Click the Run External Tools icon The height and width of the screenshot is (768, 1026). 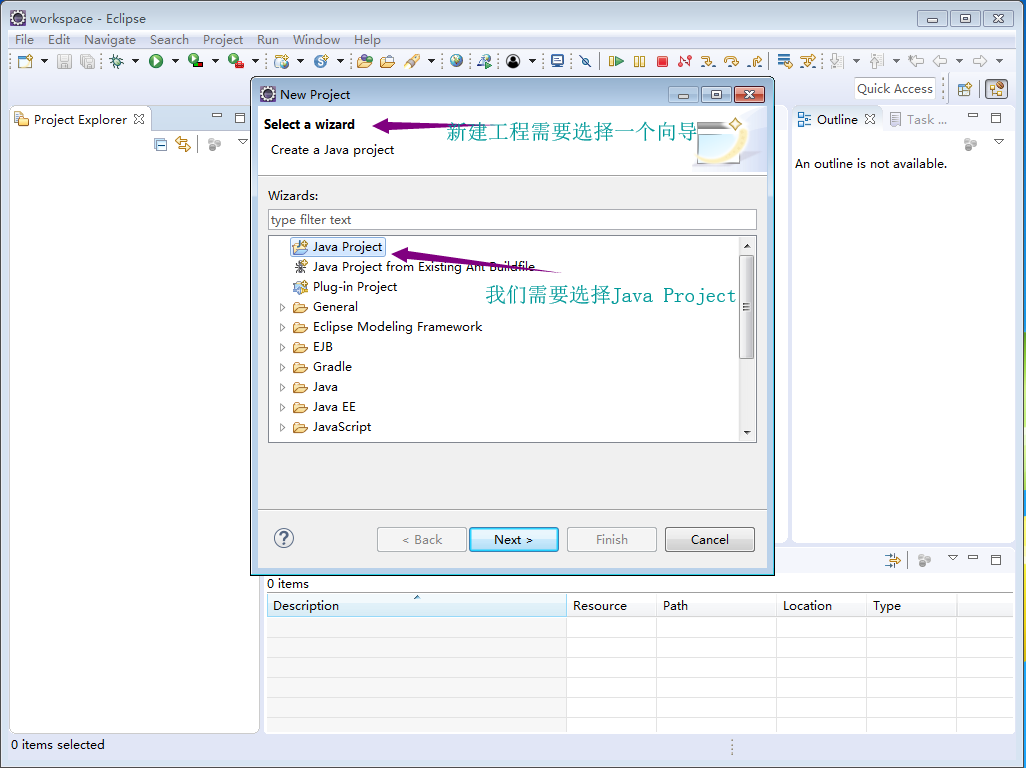coord(236,61)
